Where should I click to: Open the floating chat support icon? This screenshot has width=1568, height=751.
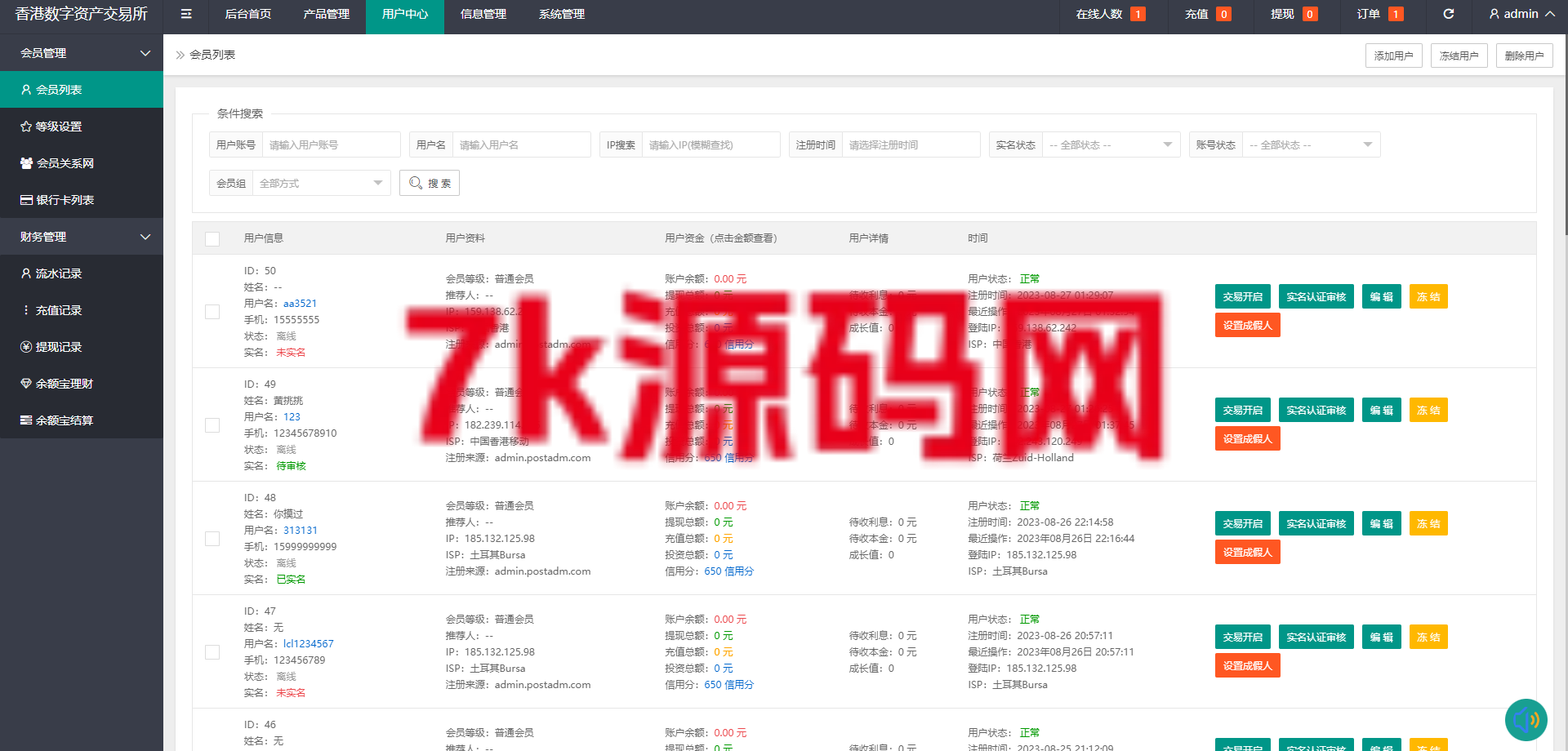pyautogui.click(x=1526, y=720)
